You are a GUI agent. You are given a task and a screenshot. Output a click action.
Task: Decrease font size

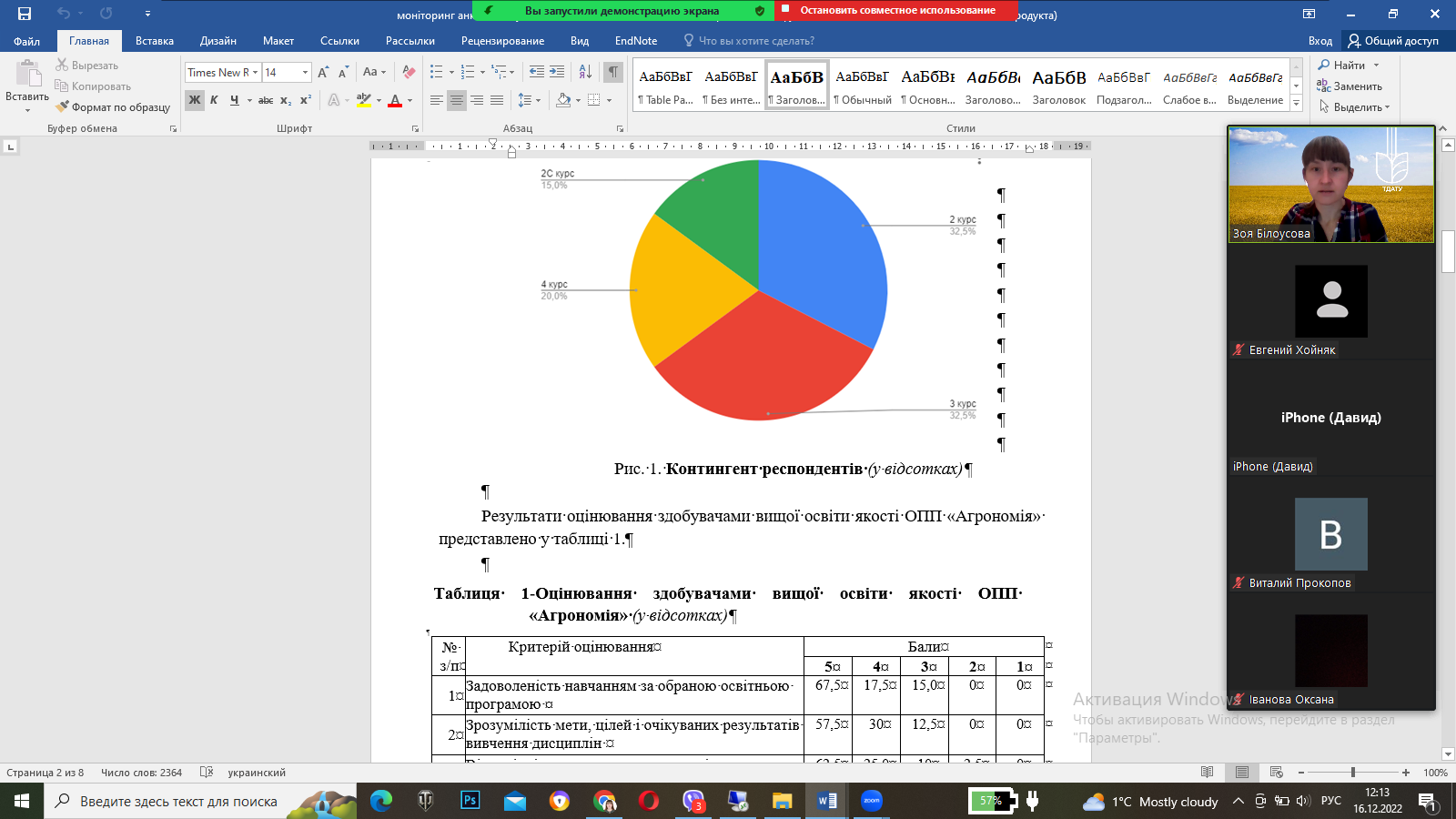click(x=343, y=72)
